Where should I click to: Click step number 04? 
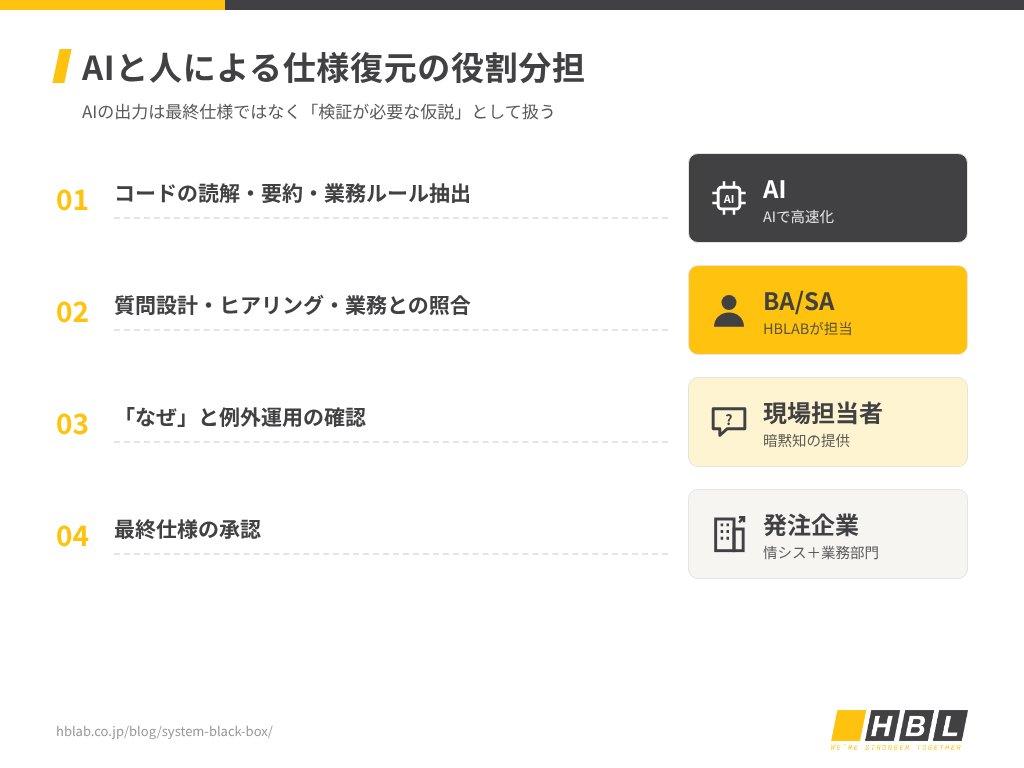pyautogui.click(x=72, y=536)
